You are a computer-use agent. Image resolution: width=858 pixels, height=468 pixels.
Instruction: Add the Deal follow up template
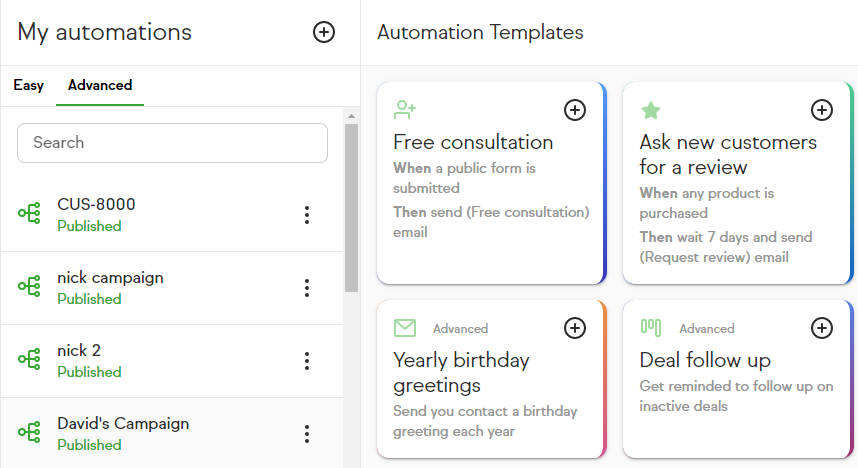pyautogui.click(x=821, y=328)
